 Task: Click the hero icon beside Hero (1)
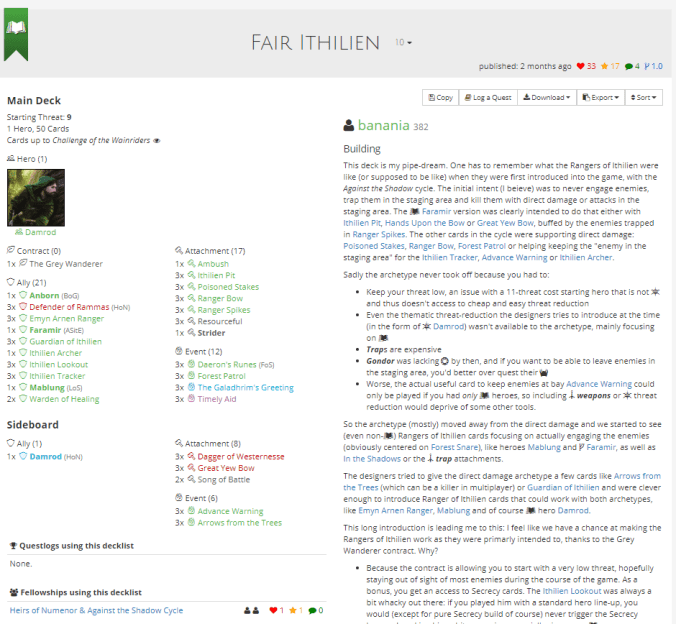[x=11, y=158]
